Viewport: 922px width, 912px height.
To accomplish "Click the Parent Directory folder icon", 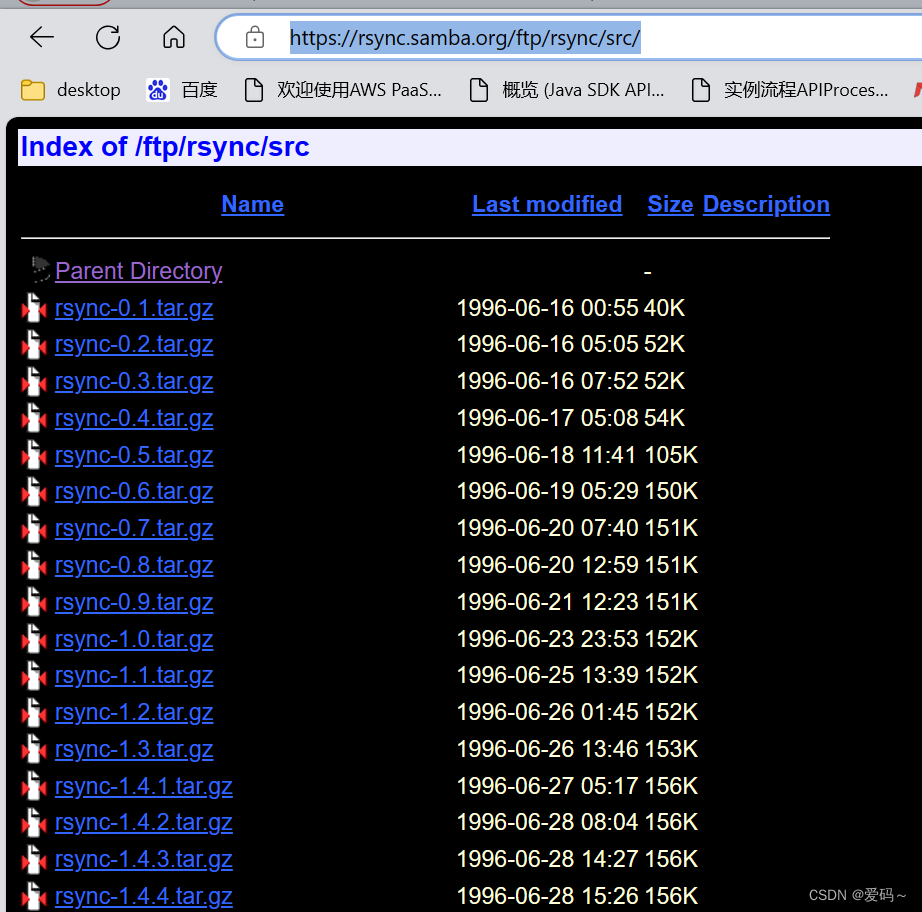I will [x=38, y=269].
